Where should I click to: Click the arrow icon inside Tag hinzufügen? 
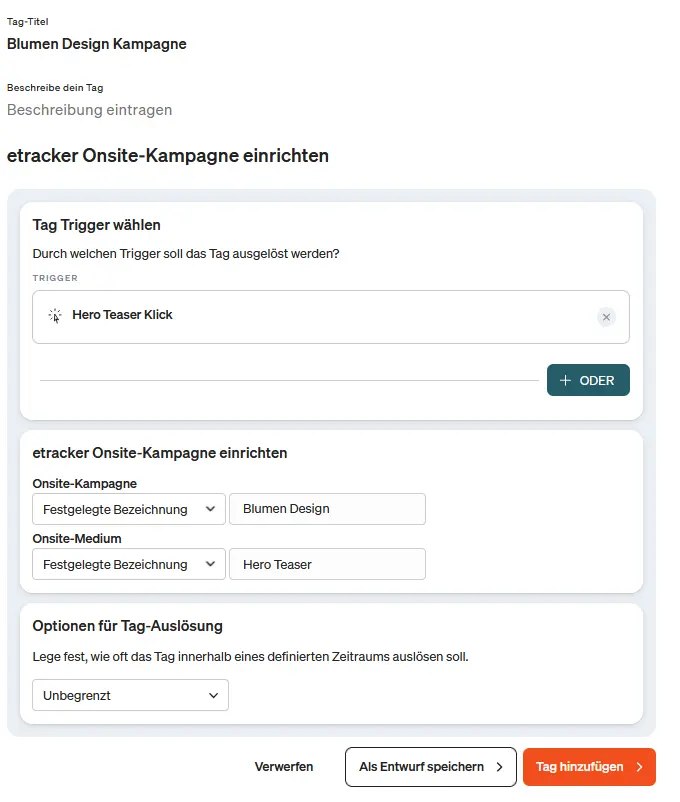pyautogui.click(x=638, y=767)
